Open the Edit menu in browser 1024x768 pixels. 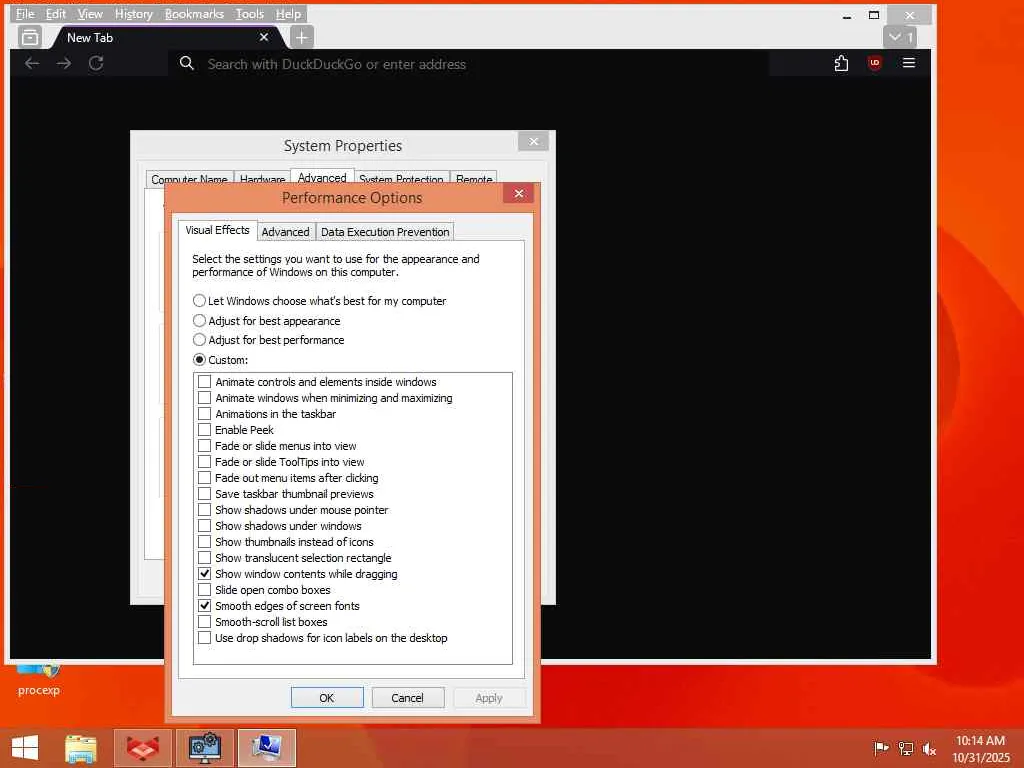(x=56, y=14)
